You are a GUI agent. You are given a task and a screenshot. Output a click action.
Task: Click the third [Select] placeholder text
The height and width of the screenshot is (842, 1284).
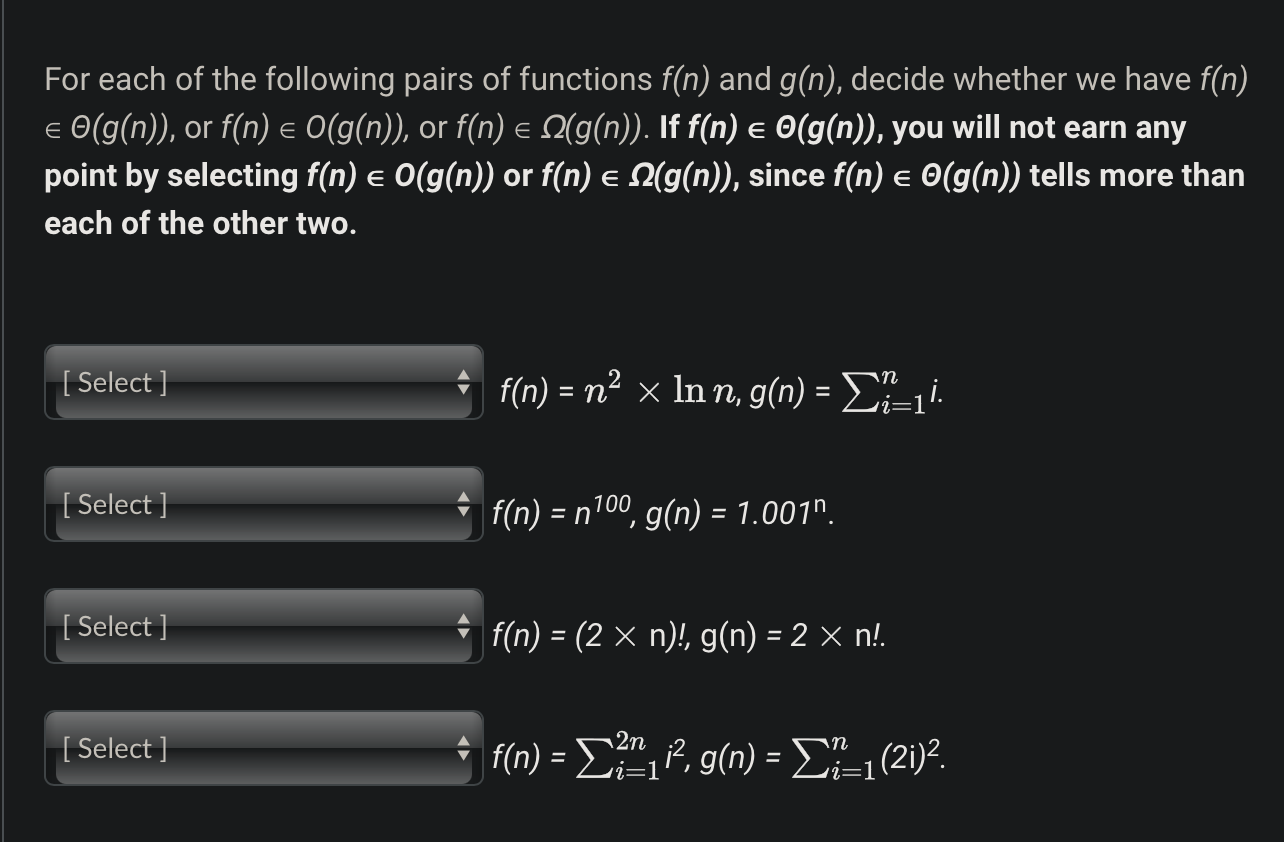(x=113, y=627)
